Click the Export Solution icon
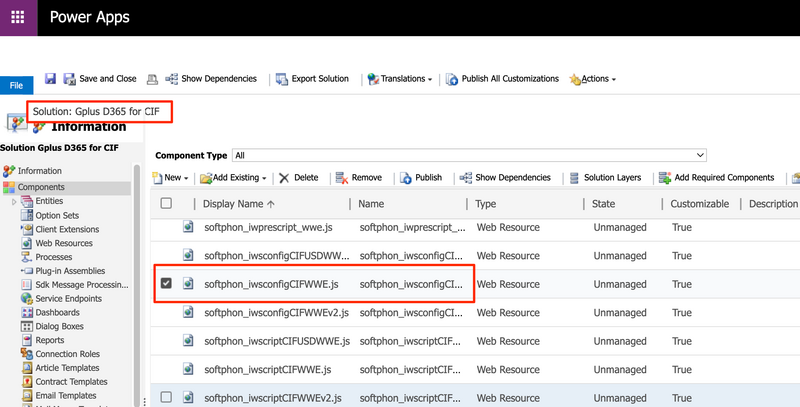The image size is (800, 407). 282,79
